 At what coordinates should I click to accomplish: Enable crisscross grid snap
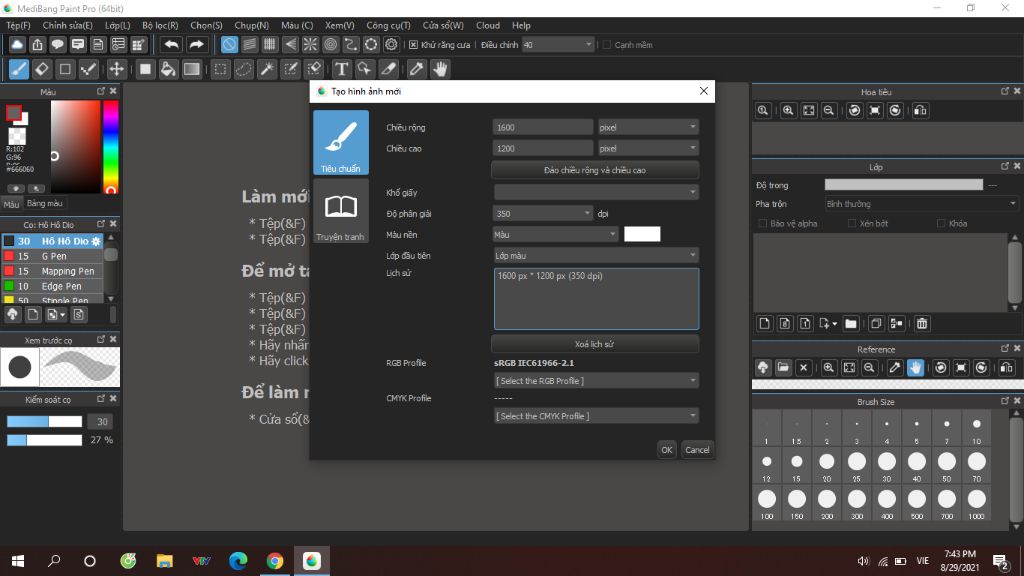point(270,44)
